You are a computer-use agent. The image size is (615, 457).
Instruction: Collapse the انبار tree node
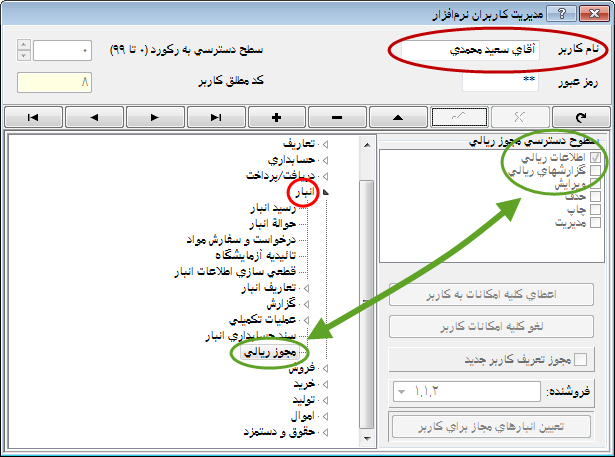click(x=325, y=192)
